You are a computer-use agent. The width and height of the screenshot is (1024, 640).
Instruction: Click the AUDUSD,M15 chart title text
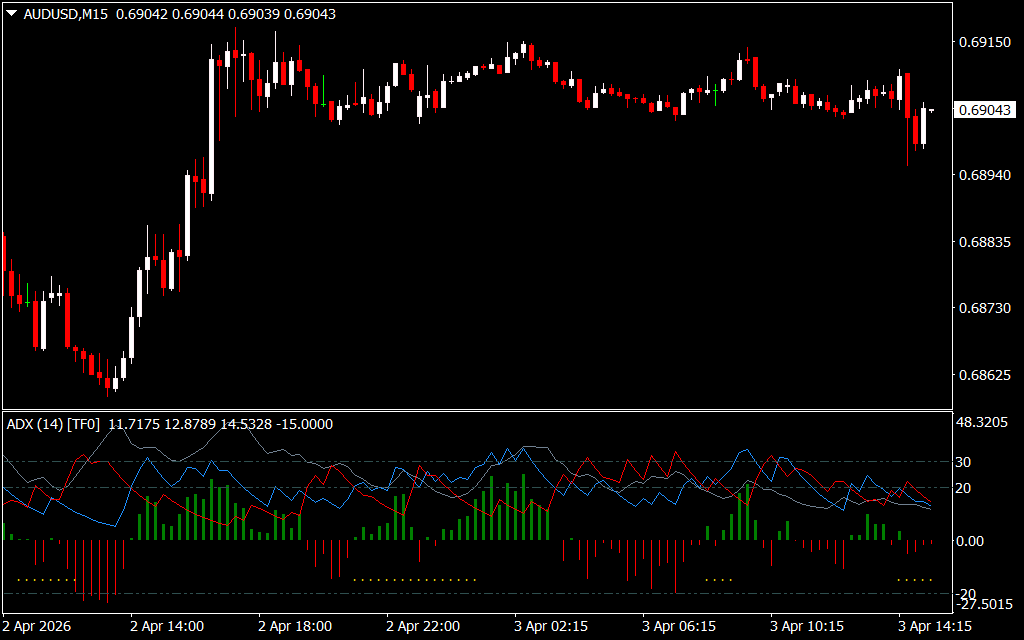66,14
